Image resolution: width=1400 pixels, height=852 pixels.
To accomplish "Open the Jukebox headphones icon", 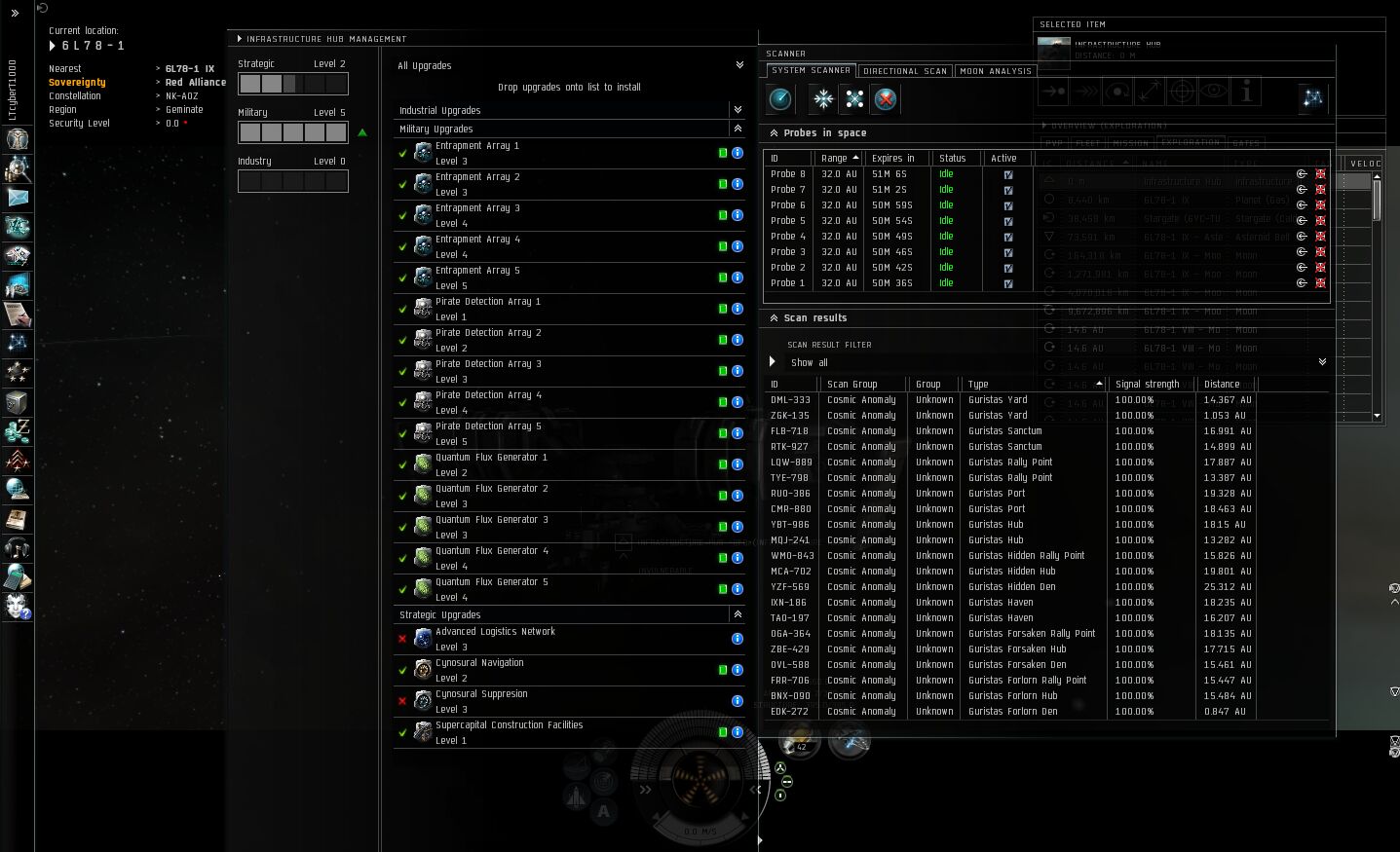I will click(18, 548).
